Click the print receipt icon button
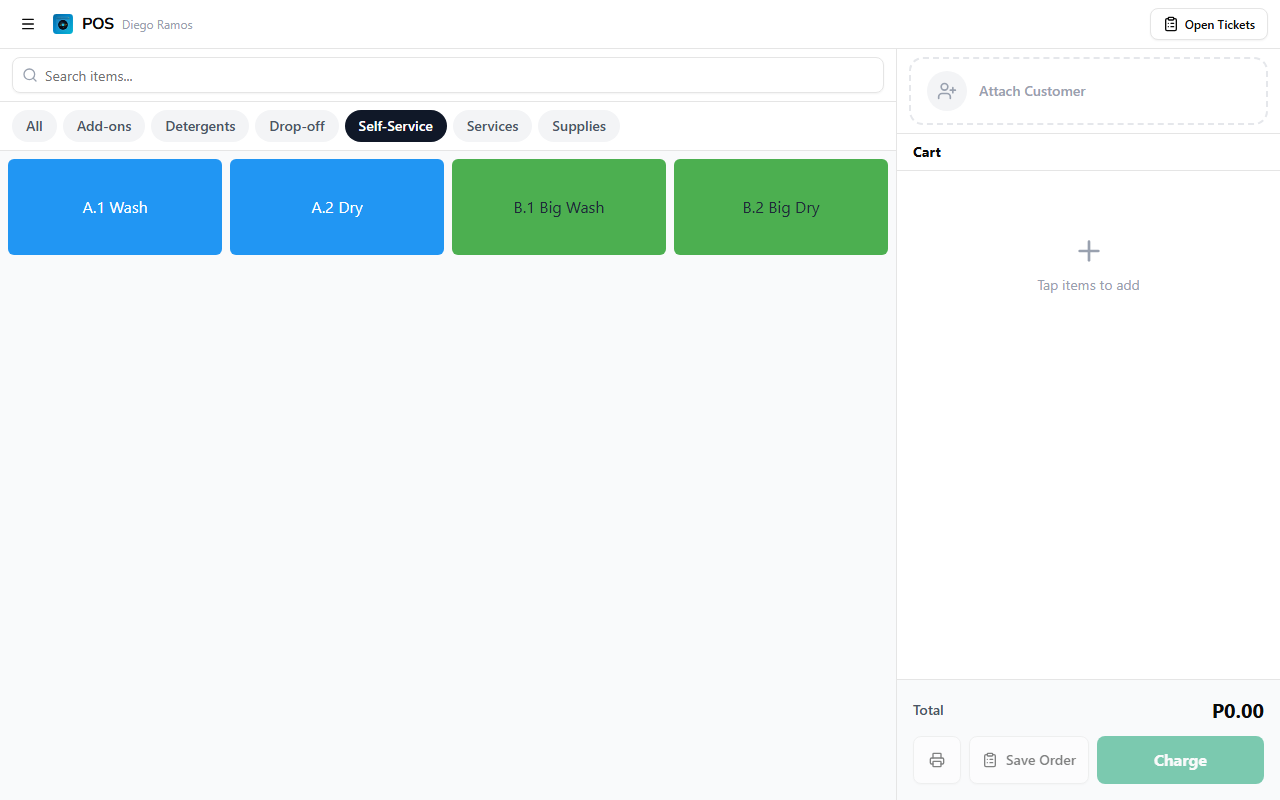 (x=936, y=760)
